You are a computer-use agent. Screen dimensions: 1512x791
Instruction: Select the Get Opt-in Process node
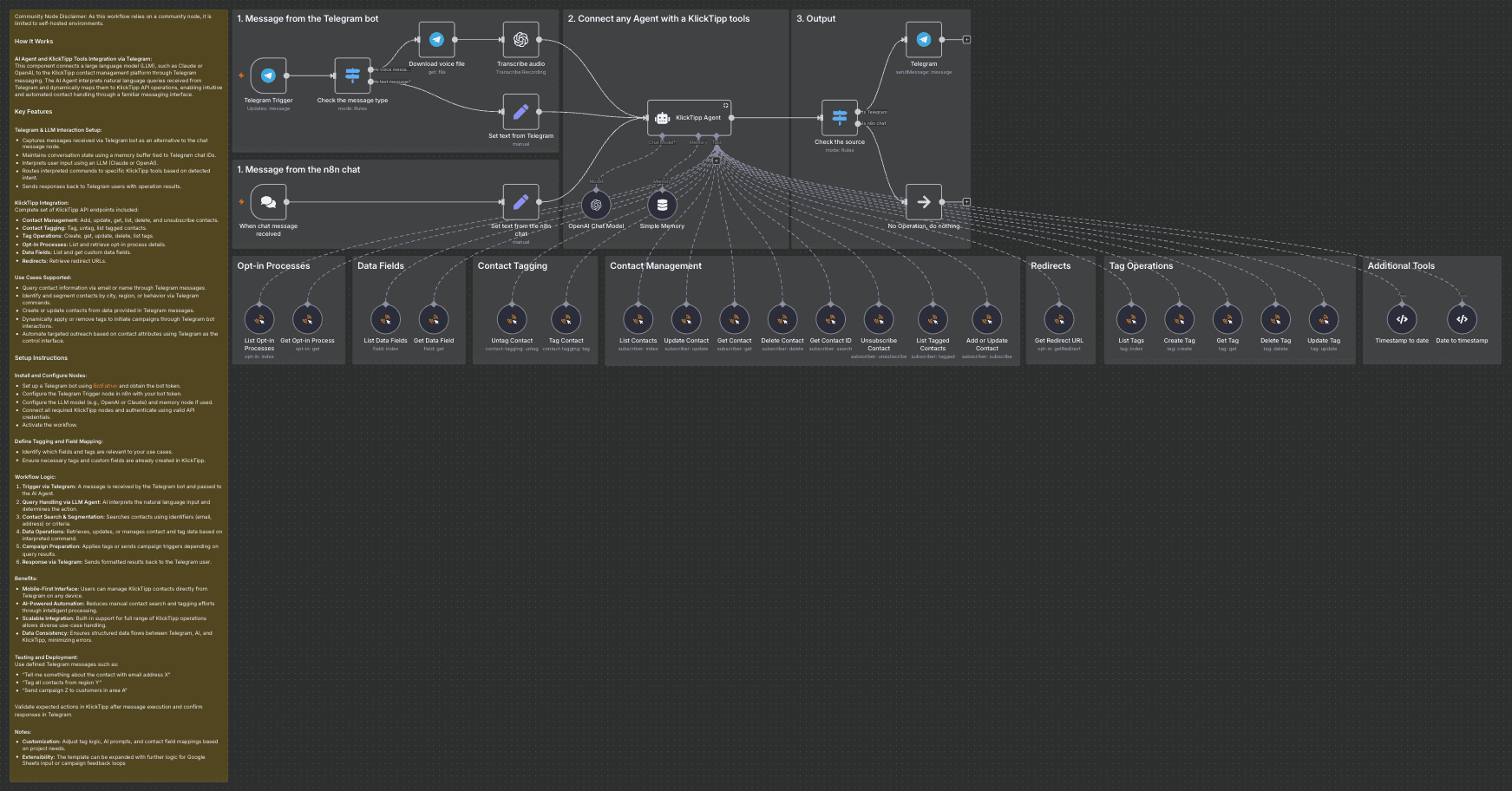click(x=307, y=319)
